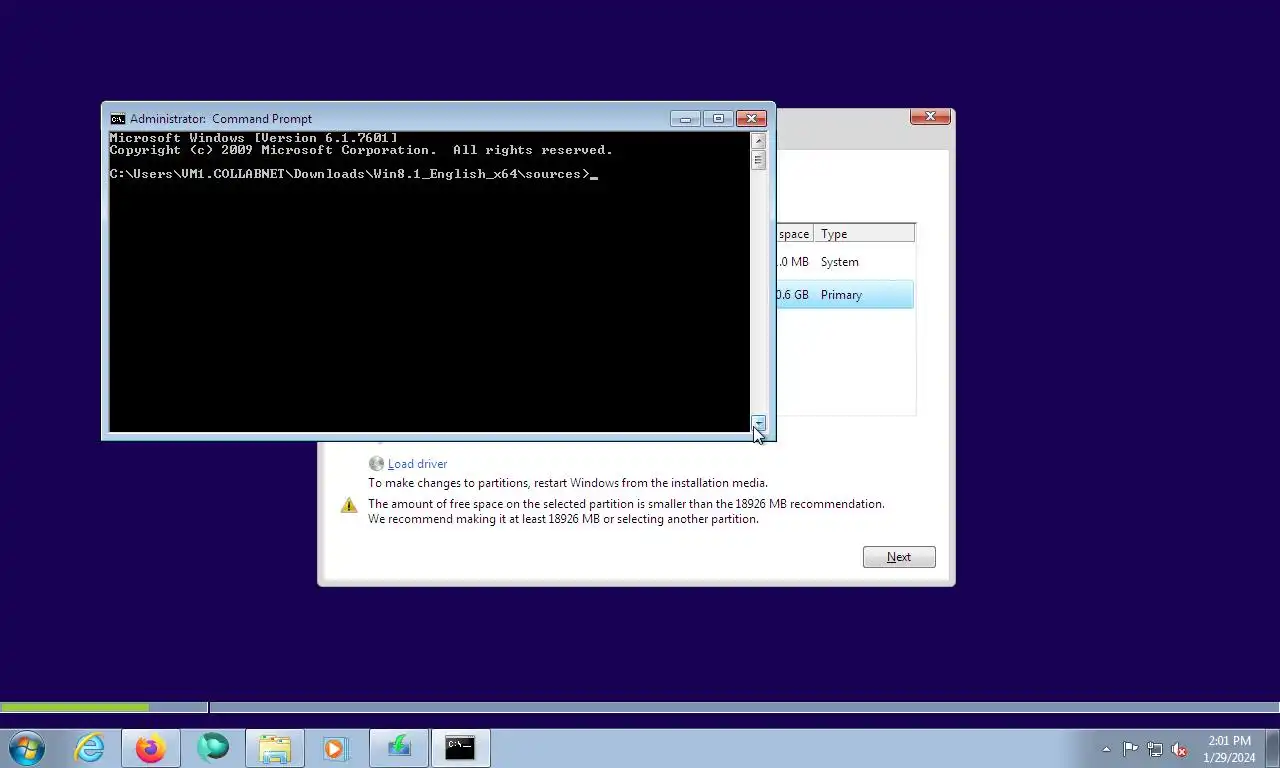Click the Load driver disc icon
The height and width of the screenshot is (768, 1280).
tap(376, 464)
